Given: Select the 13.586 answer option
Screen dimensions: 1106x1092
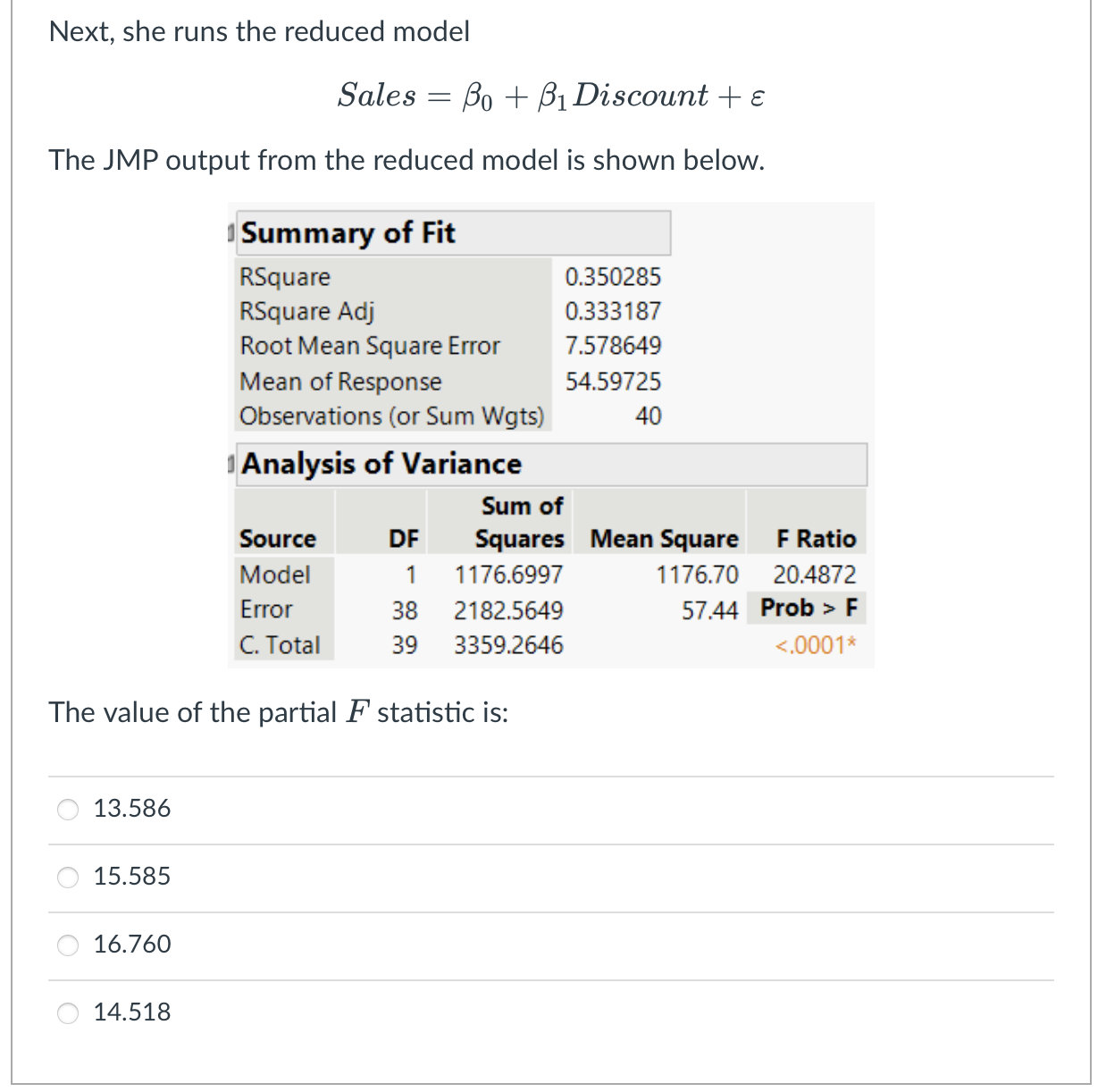Looking at the screenshot, I should click(x=67, y=809).
